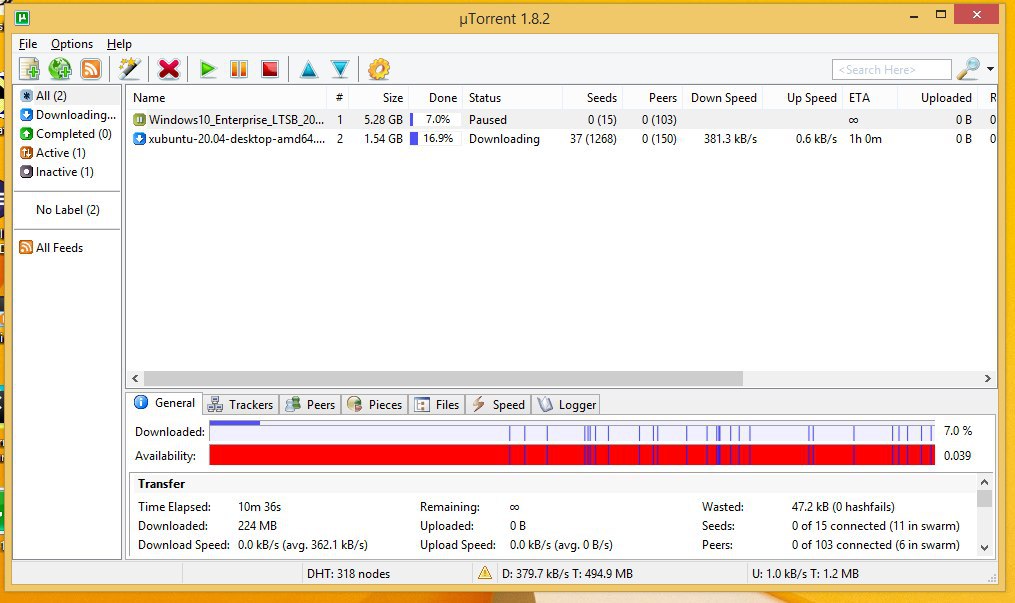This screenshot has width=1015, height=603.
Task: Click paused status icon of Windows10 torrent
Action: click(139, 120)
